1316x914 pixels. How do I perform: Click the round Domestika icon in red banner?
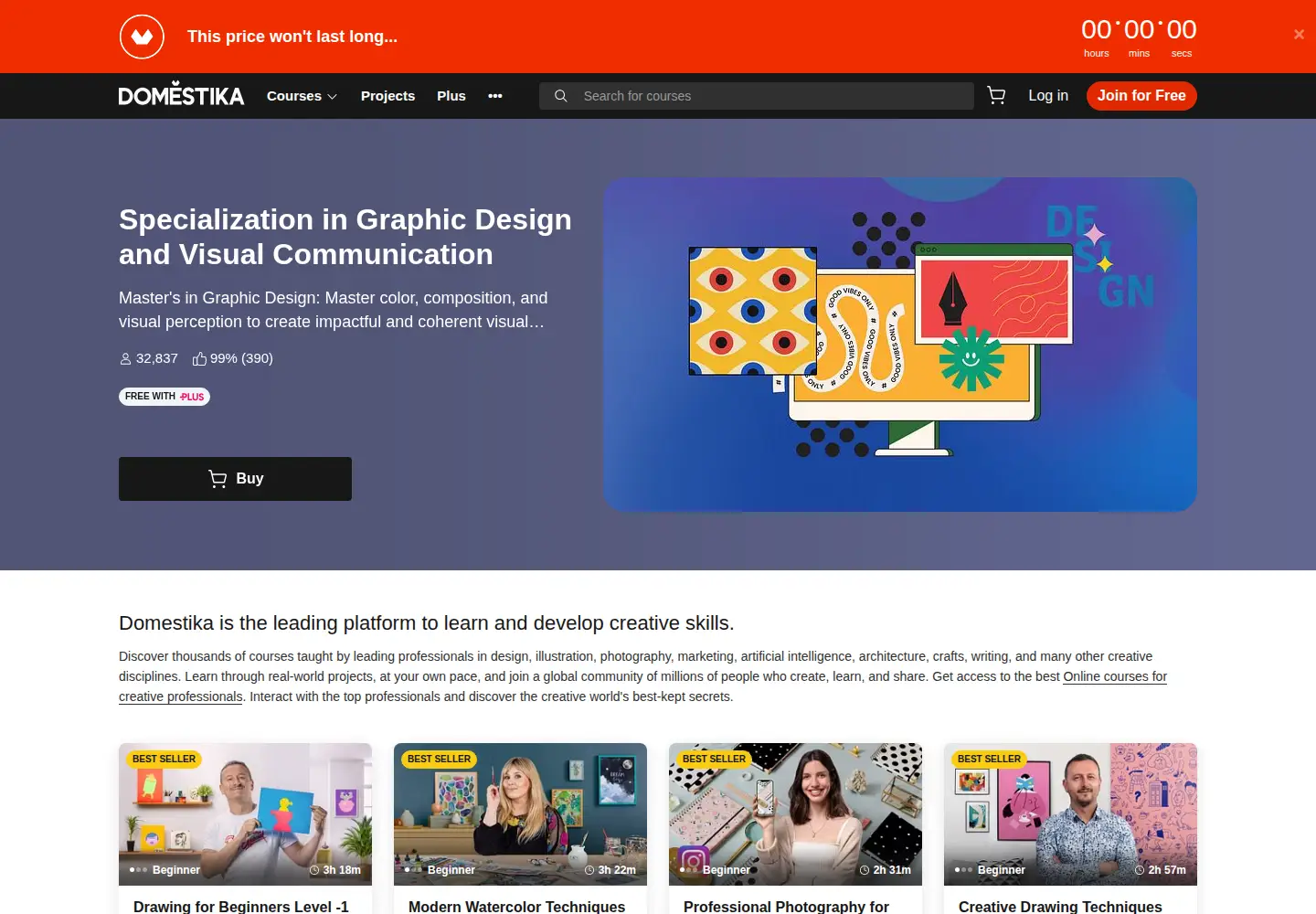[x=142, y=37]
